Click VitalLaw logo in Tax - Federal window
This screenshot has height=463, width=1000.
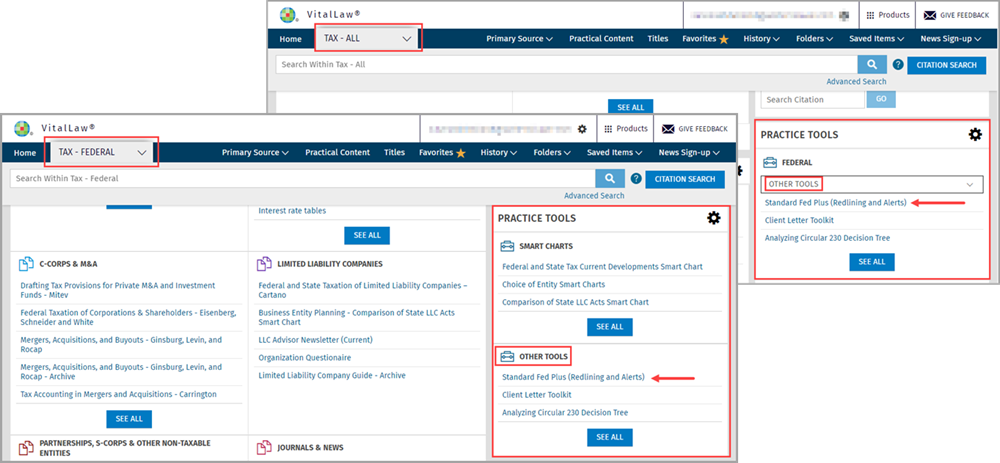(x=23, y=129)
